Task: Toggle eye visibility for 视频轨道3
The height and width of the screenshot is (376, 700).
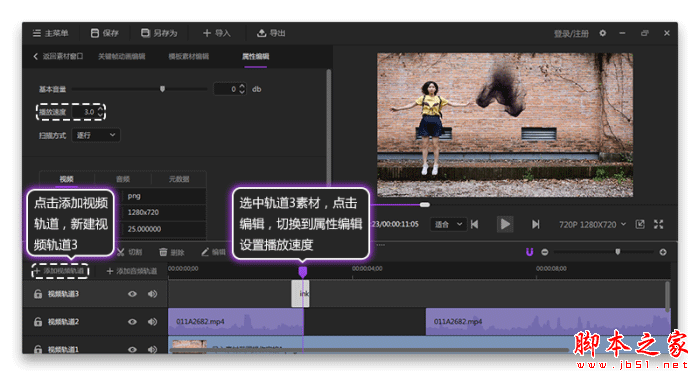Action: [132, 294]
